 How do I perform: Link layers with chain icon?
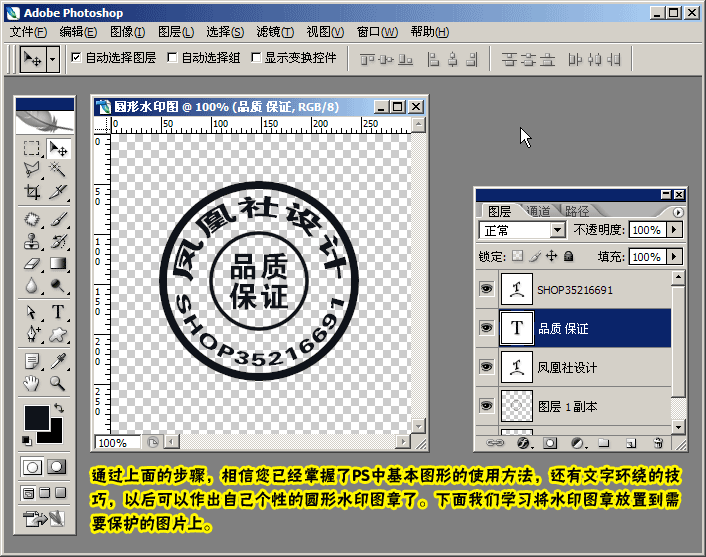(x=495, y=443)
